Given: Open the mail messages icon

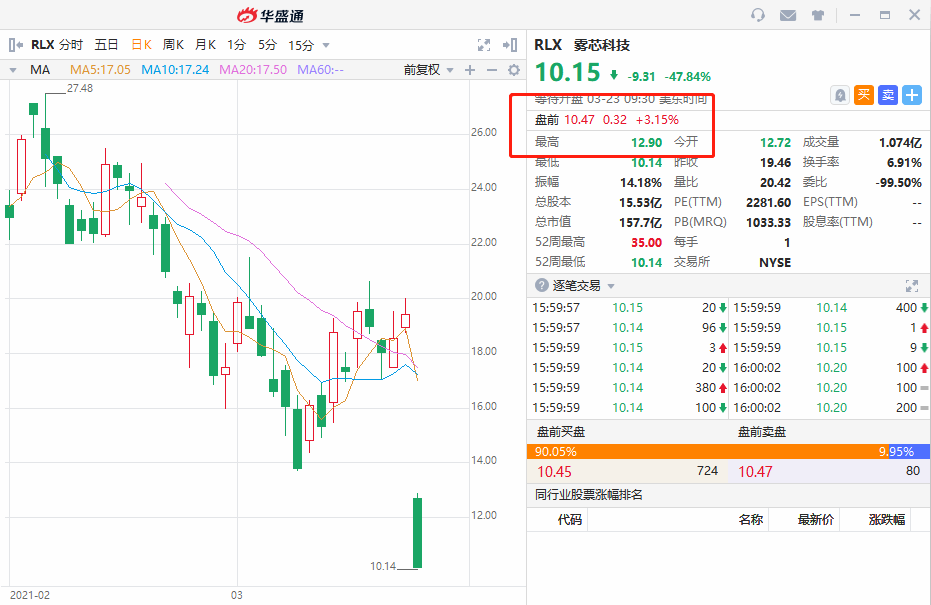Looking at the screenshot, I should [788, 15].
